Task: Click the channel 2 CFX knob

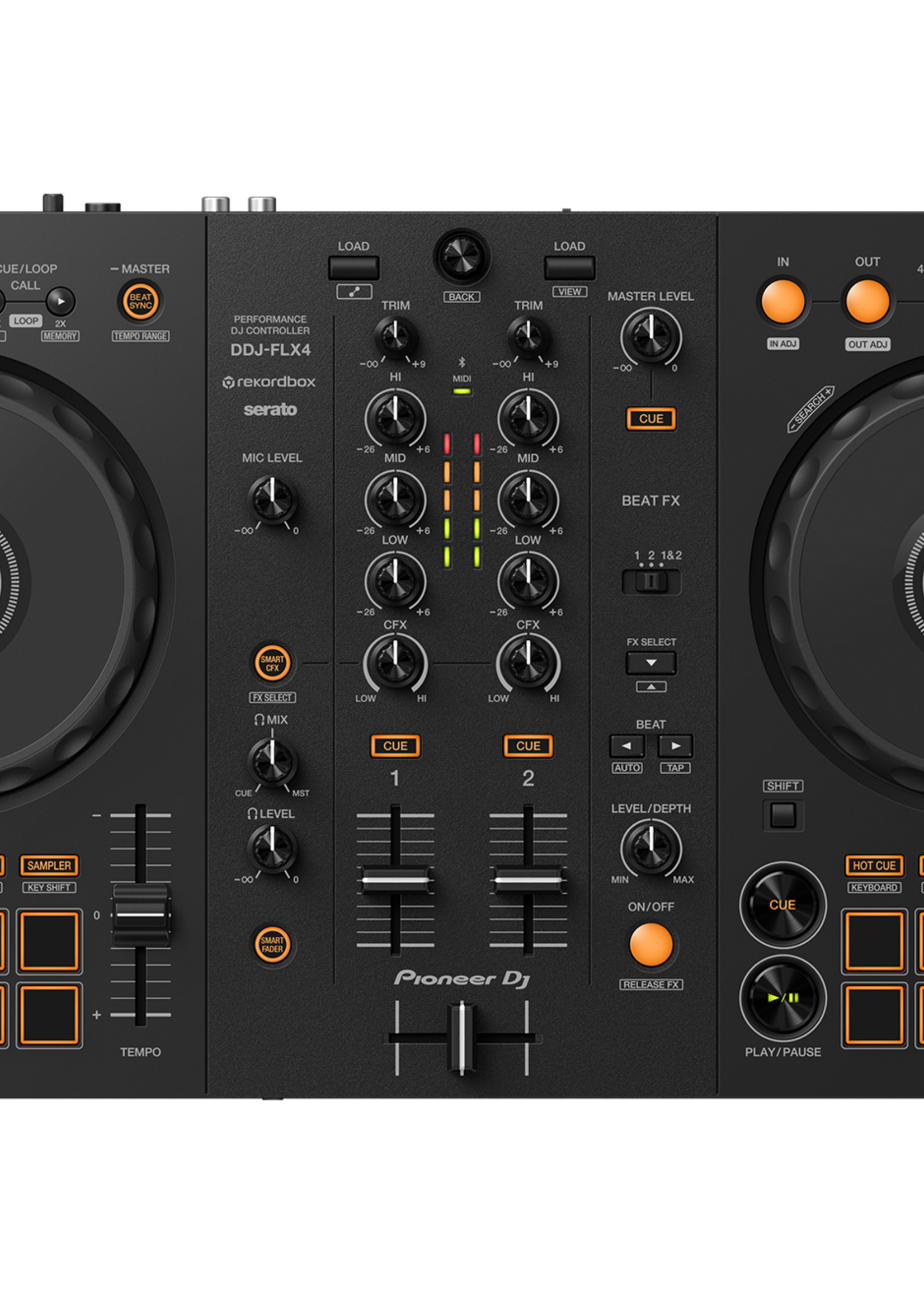Action: tap(528, 663)
